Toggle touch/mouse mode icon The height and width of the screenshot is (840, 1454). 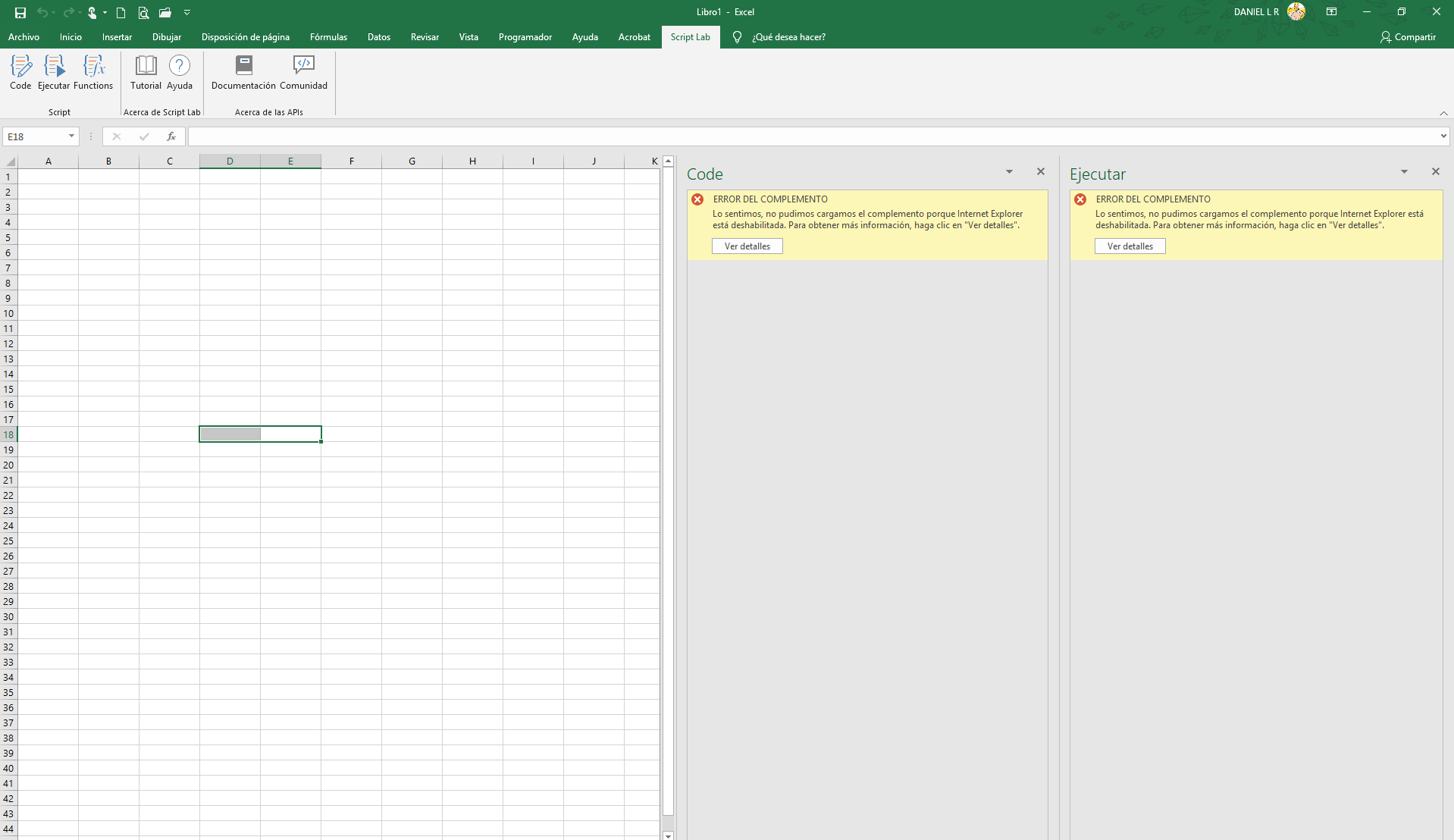(92, 12)
